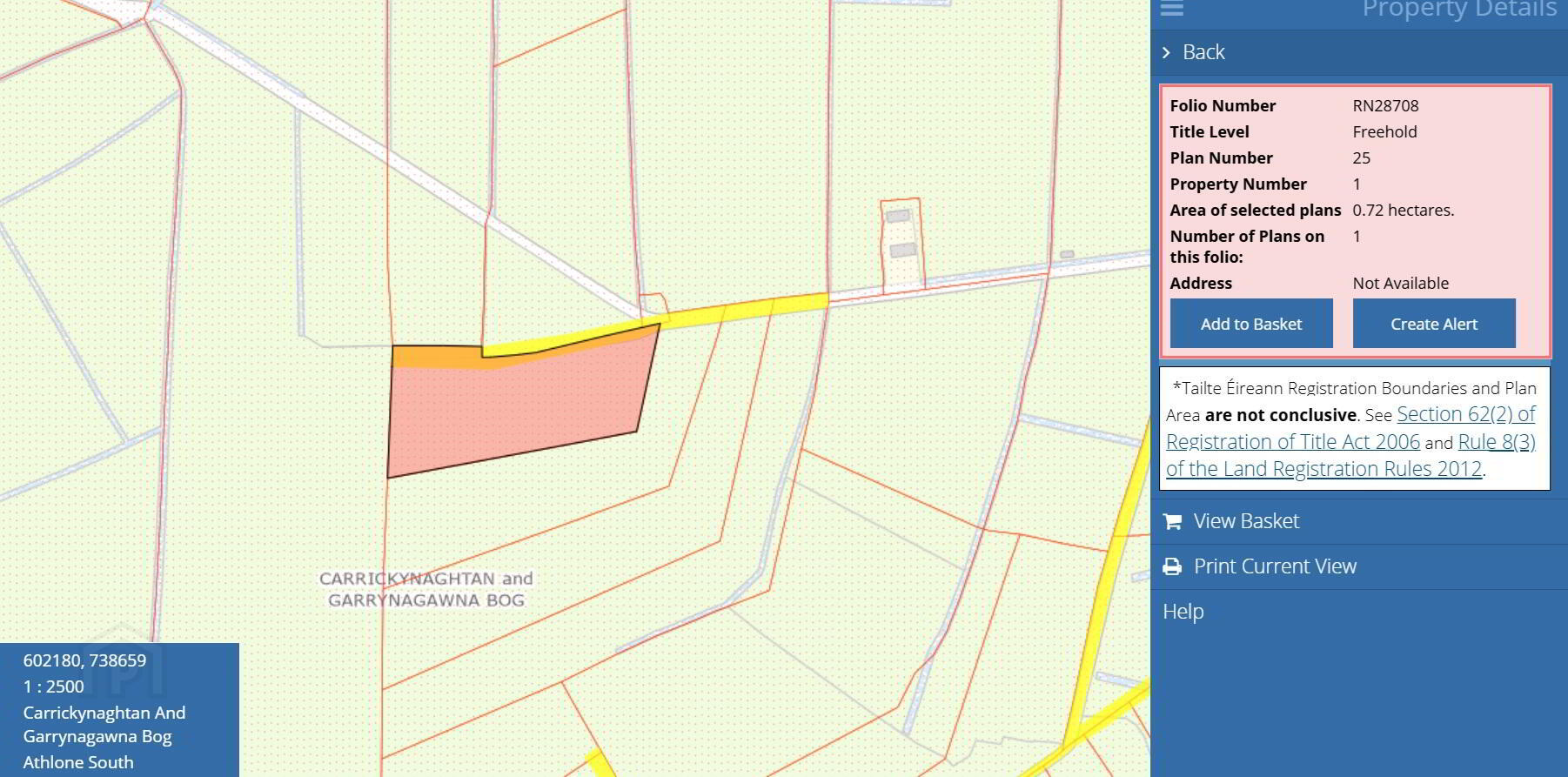
Task: Click the Carrickynaghtan and Garrynagawna Bog map label
Action: (426, 589)
